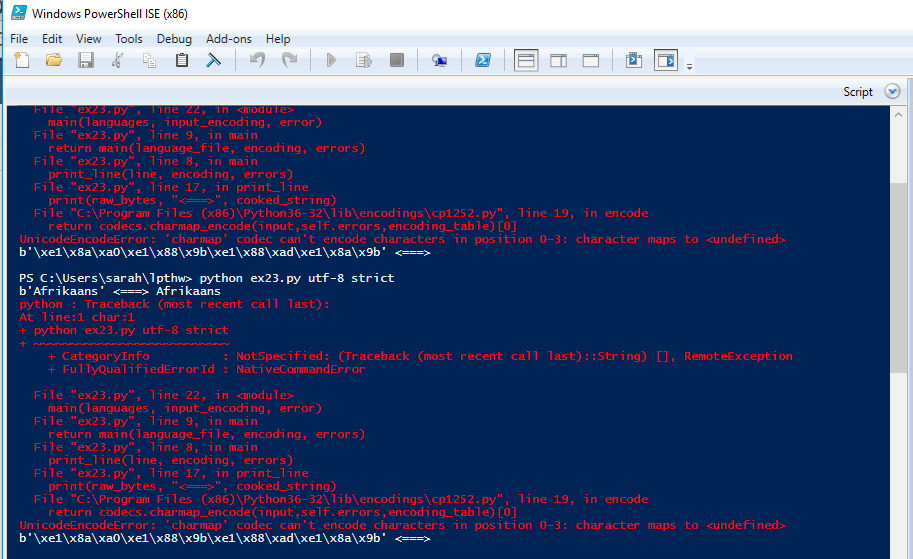This screenshot has height=559, width=913.
Task: Click the Script label
Action: click(x=858, y=91)
